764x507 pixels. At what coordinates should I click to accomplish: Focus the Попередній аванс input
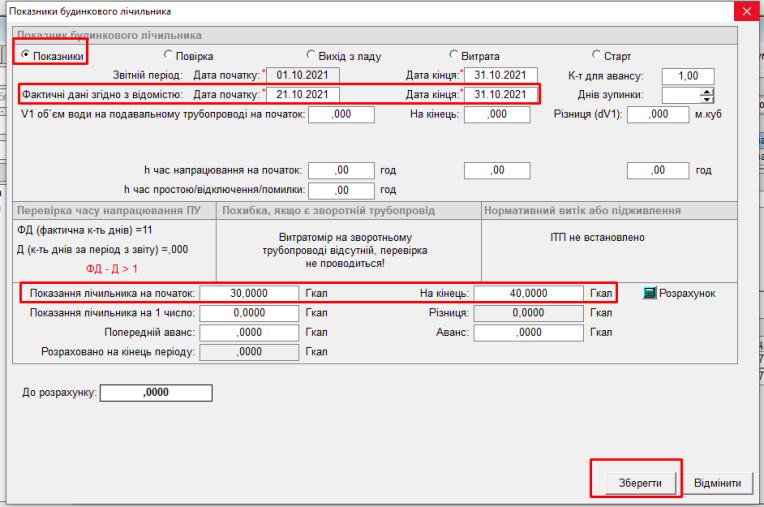[250, 333]
